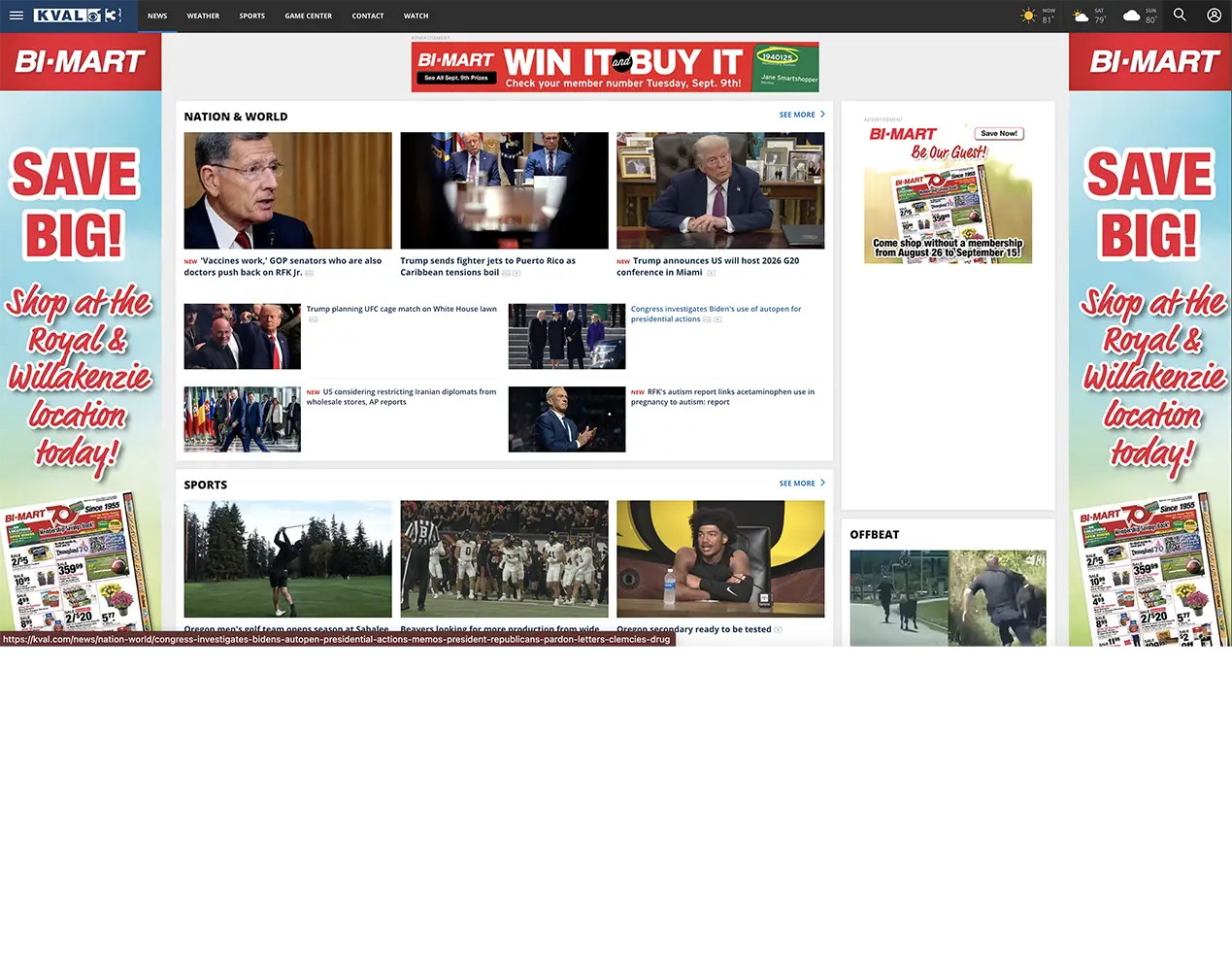Click video icon after 'secondary ready to be tested'

click(778, 630)
